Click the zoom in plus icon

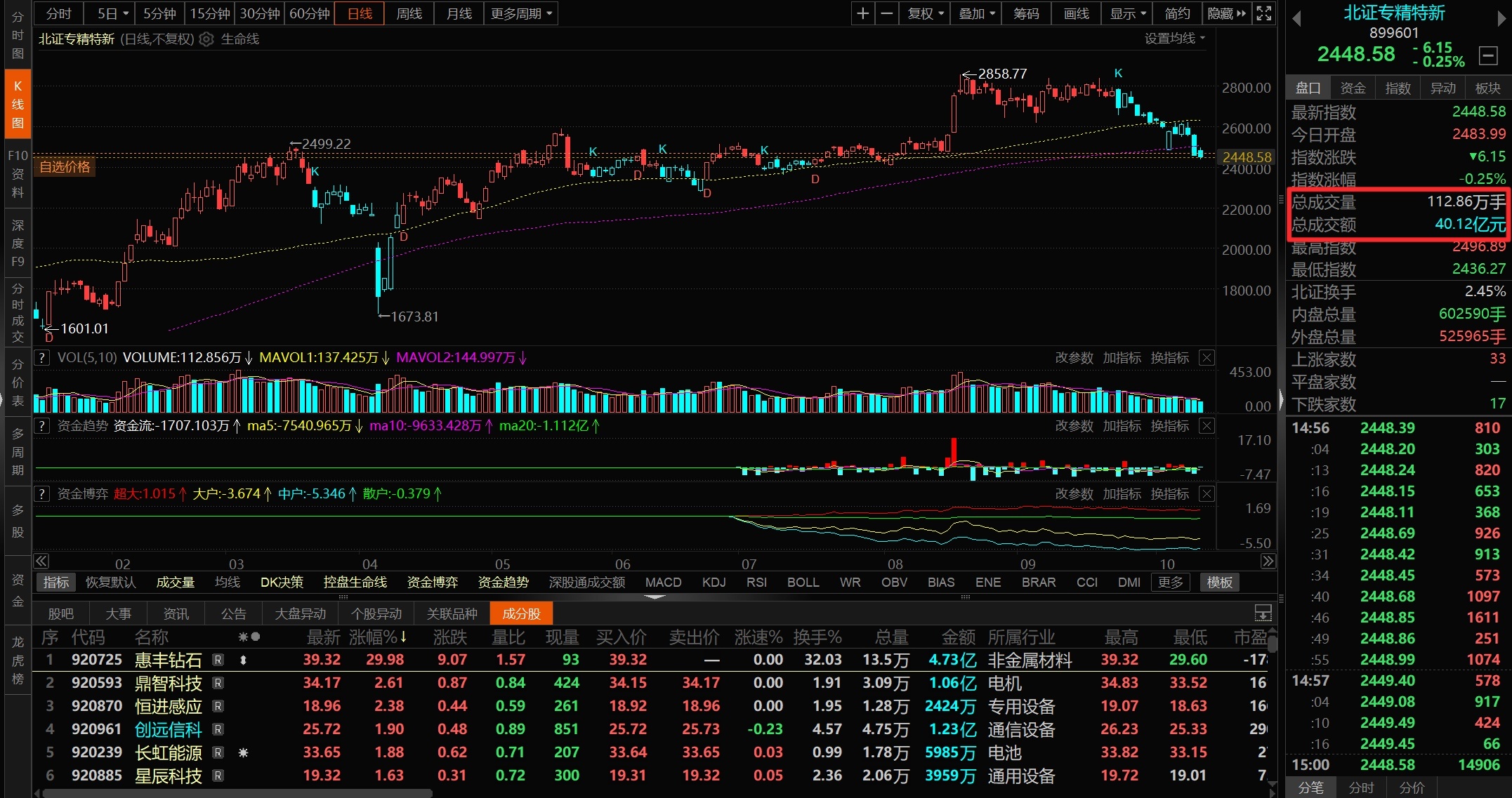tap(862, 13)
